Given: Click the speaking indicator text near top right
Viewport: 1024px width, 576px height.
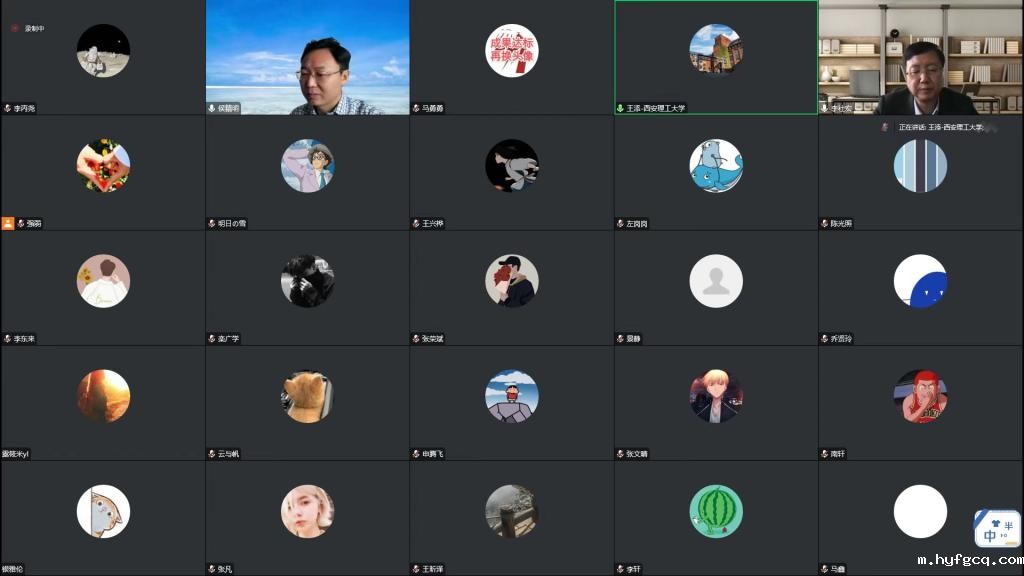Looking at the screenshot, I should point(940,128).
